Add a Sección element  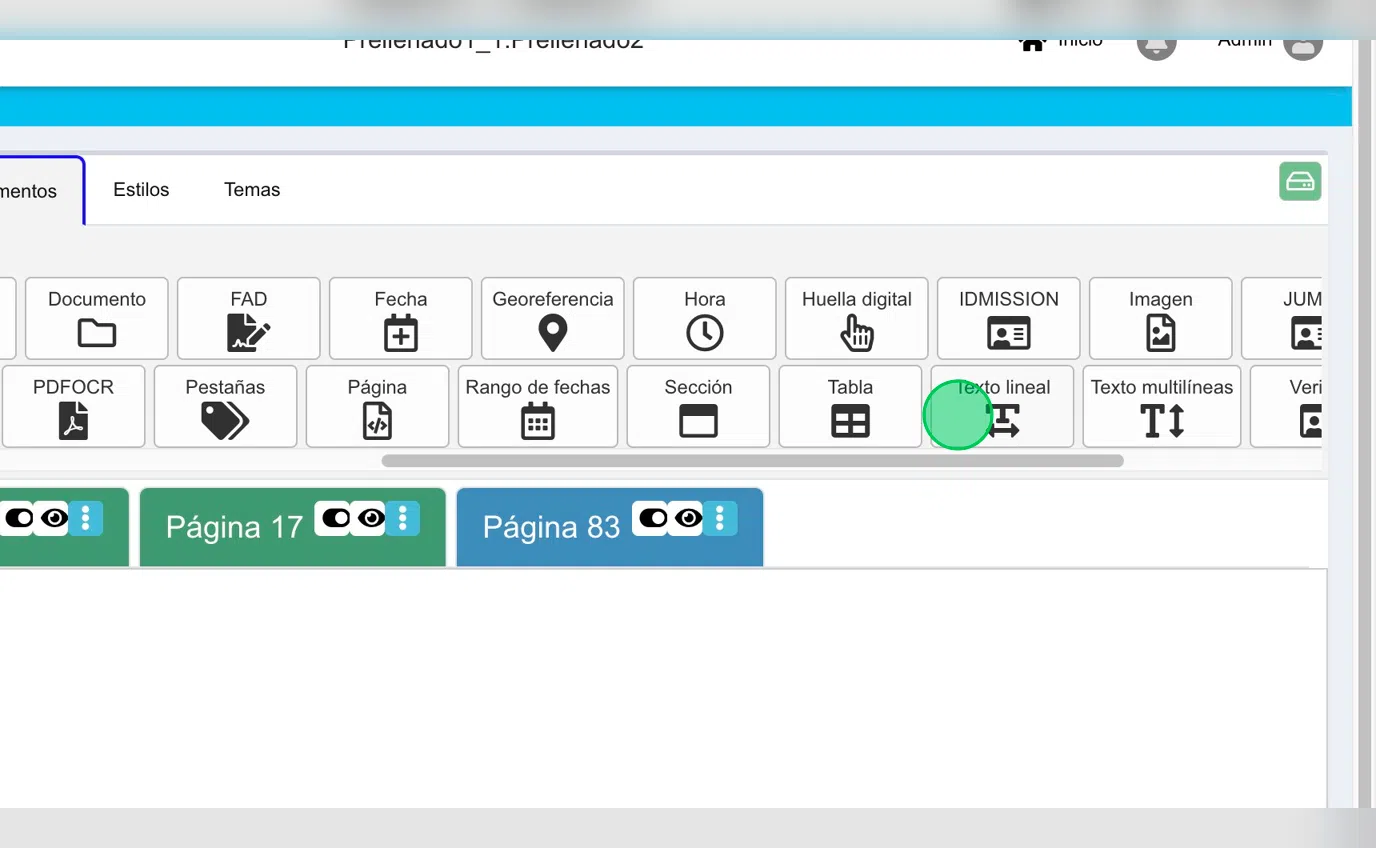click(698, 406)
